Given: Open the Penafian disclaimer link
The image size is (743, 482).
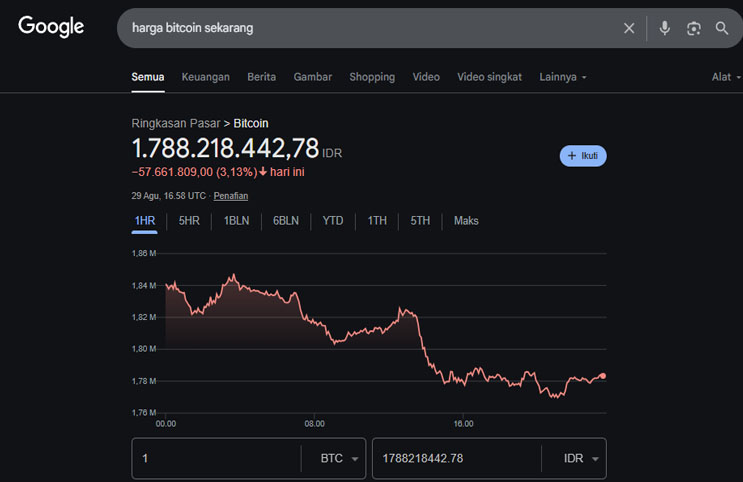Looking at the screenshot, I should point(231,196).
